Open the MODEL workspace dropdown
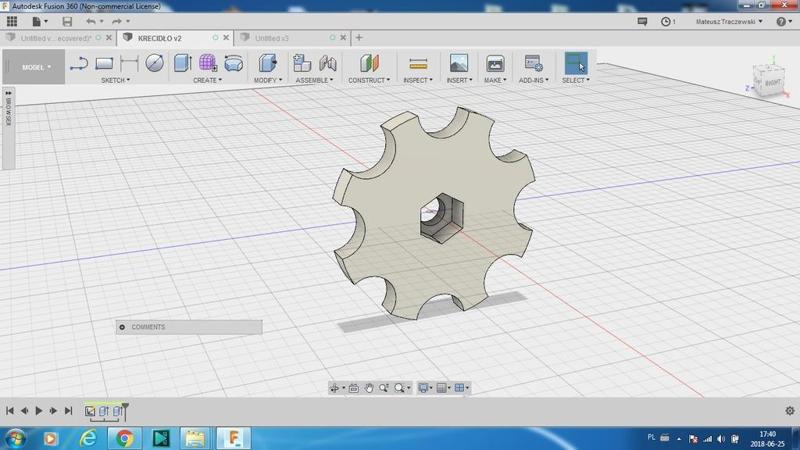Viewport: 800px width, 450px height. click(36, 67)
